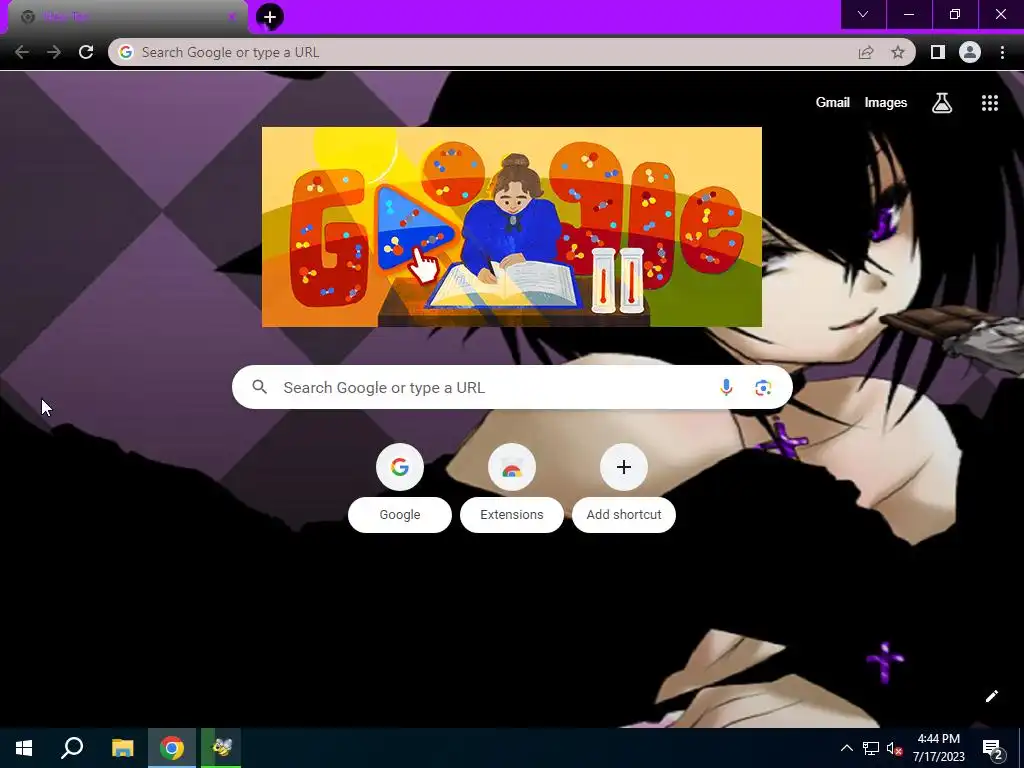Open the Extensions shortcut tile
Viewport: 1024px width, 768px height.
point(511,467)
